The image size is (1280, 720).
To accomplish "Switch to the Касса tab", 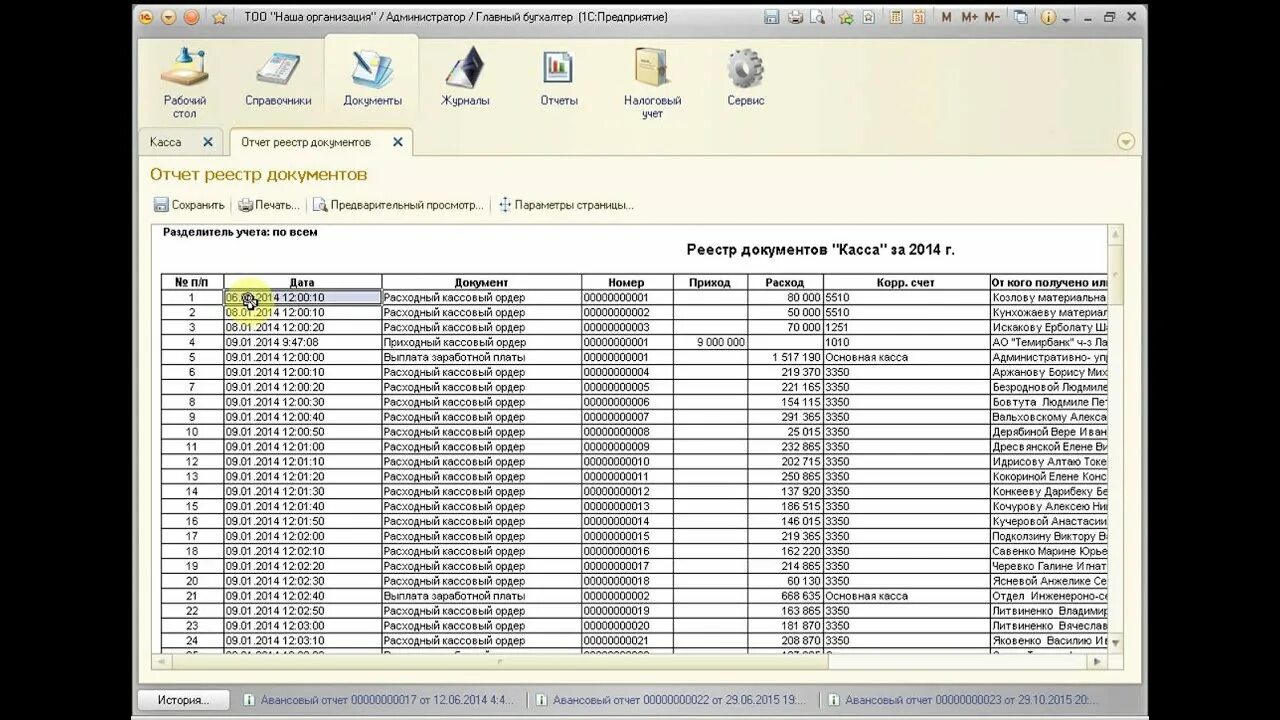I will click(x=166, y=142).
